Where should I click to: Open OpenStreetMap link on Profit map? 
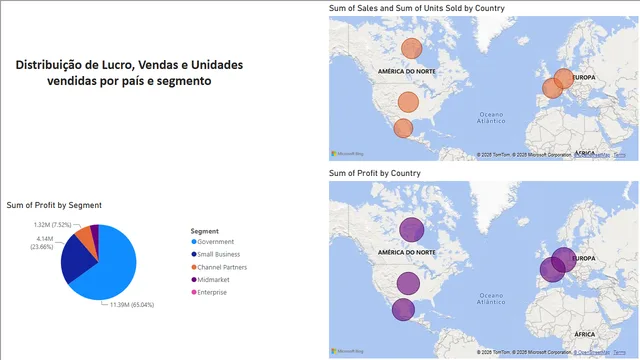click(592, 352)
